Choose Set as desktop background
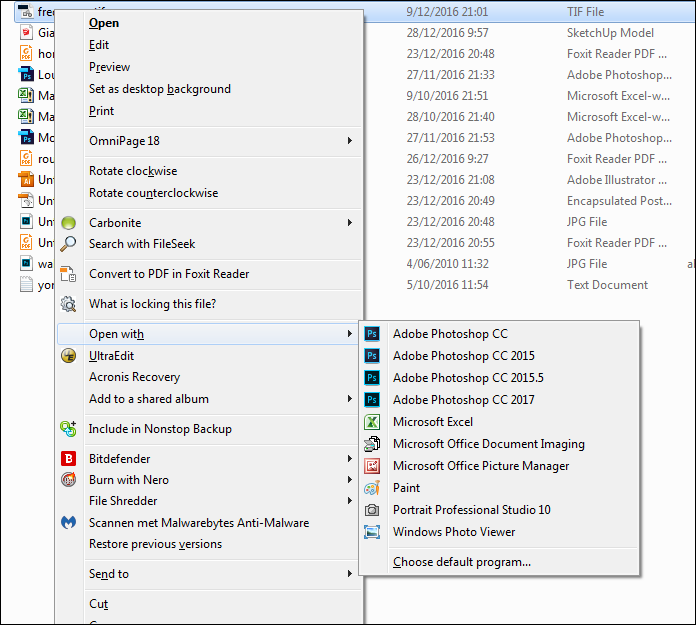The height and width of the screenshot is (625, 696). click(x=160, y=89)
